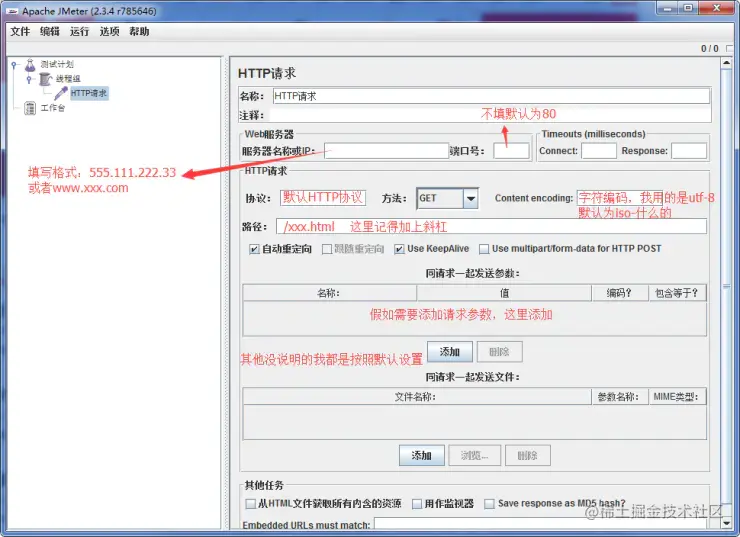The image size is (740, 537).
Task: Maximize the JMeter window
Action: click(688, 8)
